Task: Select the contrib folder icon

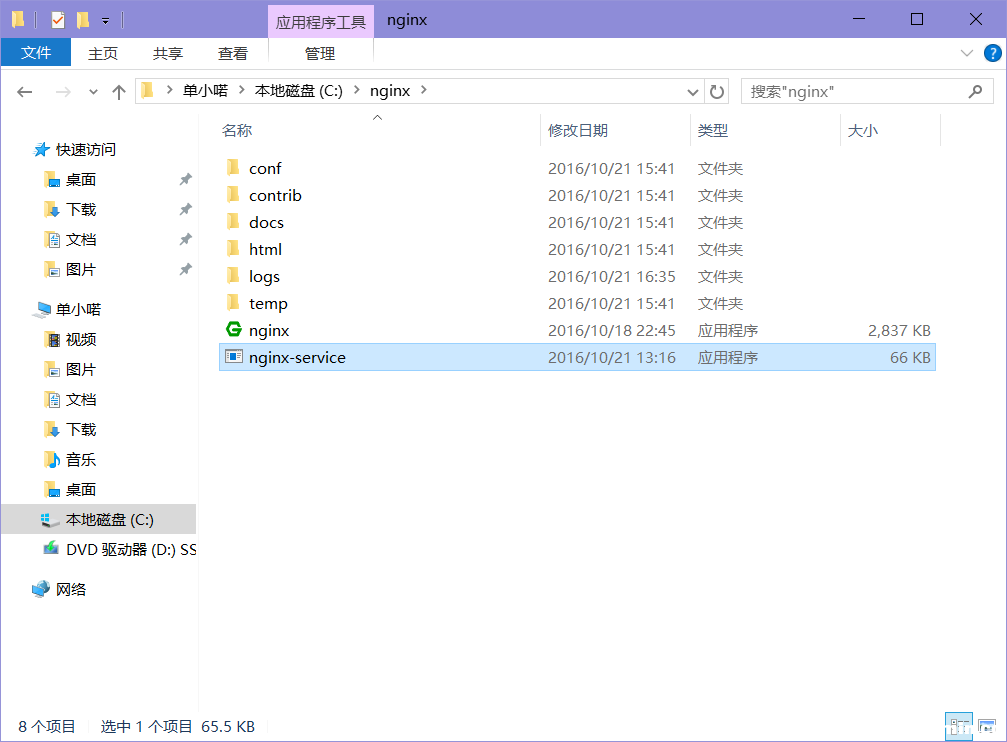Action: [x=233, y=195]
